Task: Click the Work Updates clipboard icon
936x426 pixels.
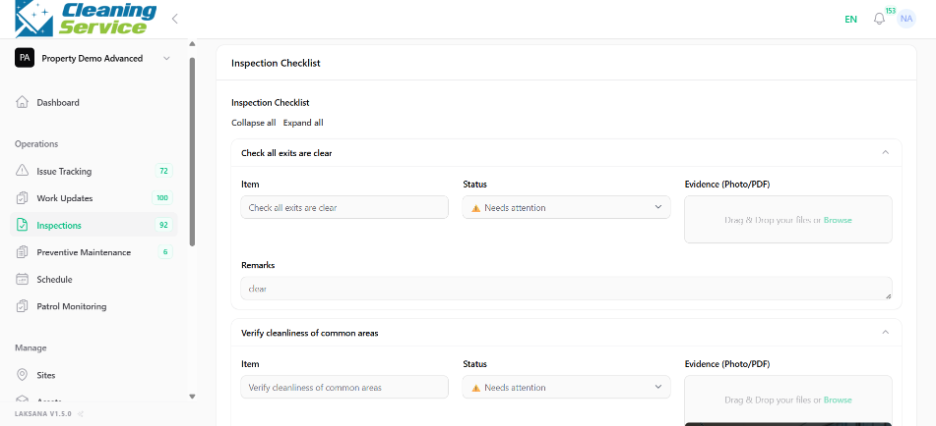Action: pos(22,198)
